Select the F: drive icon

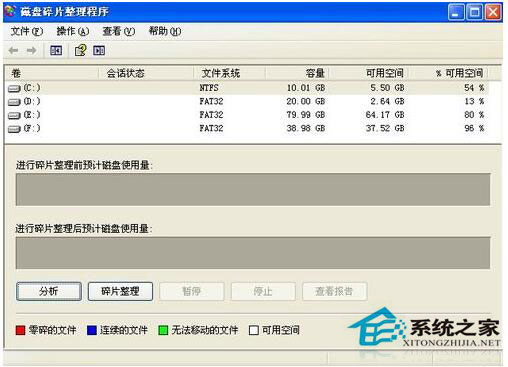[x=14, y=129]
